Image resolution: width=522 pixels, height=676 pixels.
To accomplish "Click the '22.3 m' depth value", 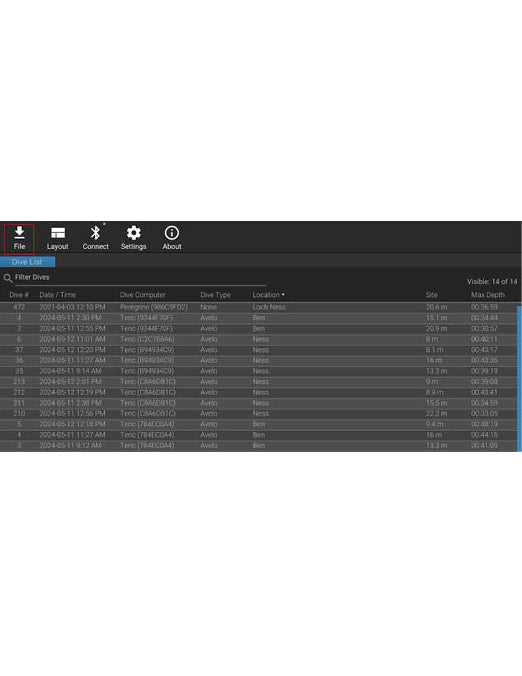I will [436, 413].
